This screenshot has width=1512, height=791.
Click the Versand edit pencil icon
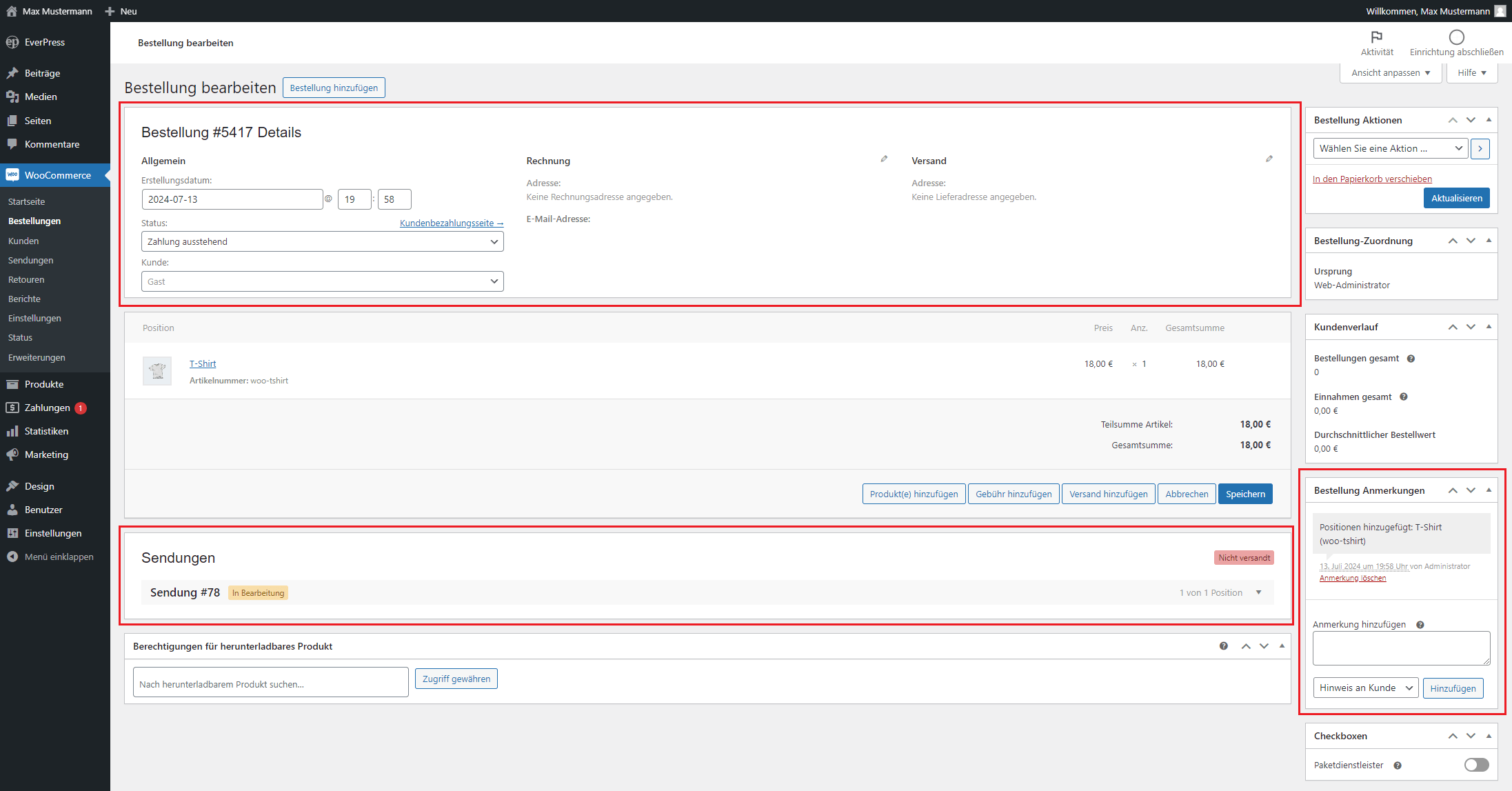click(1269, 159)
